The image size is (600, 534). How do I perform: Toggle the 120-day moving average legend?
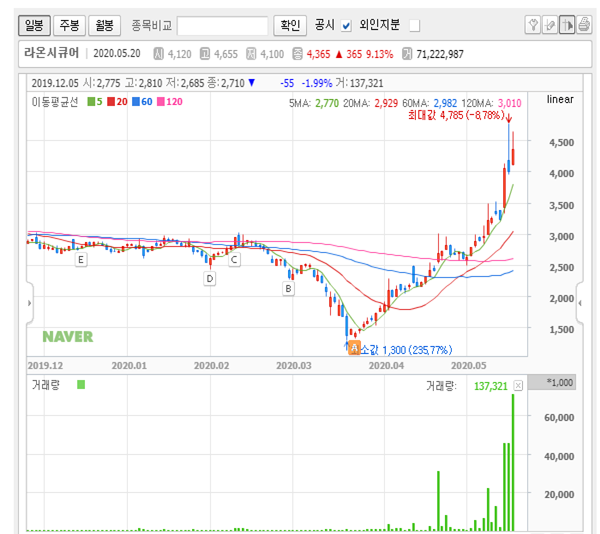170,102
